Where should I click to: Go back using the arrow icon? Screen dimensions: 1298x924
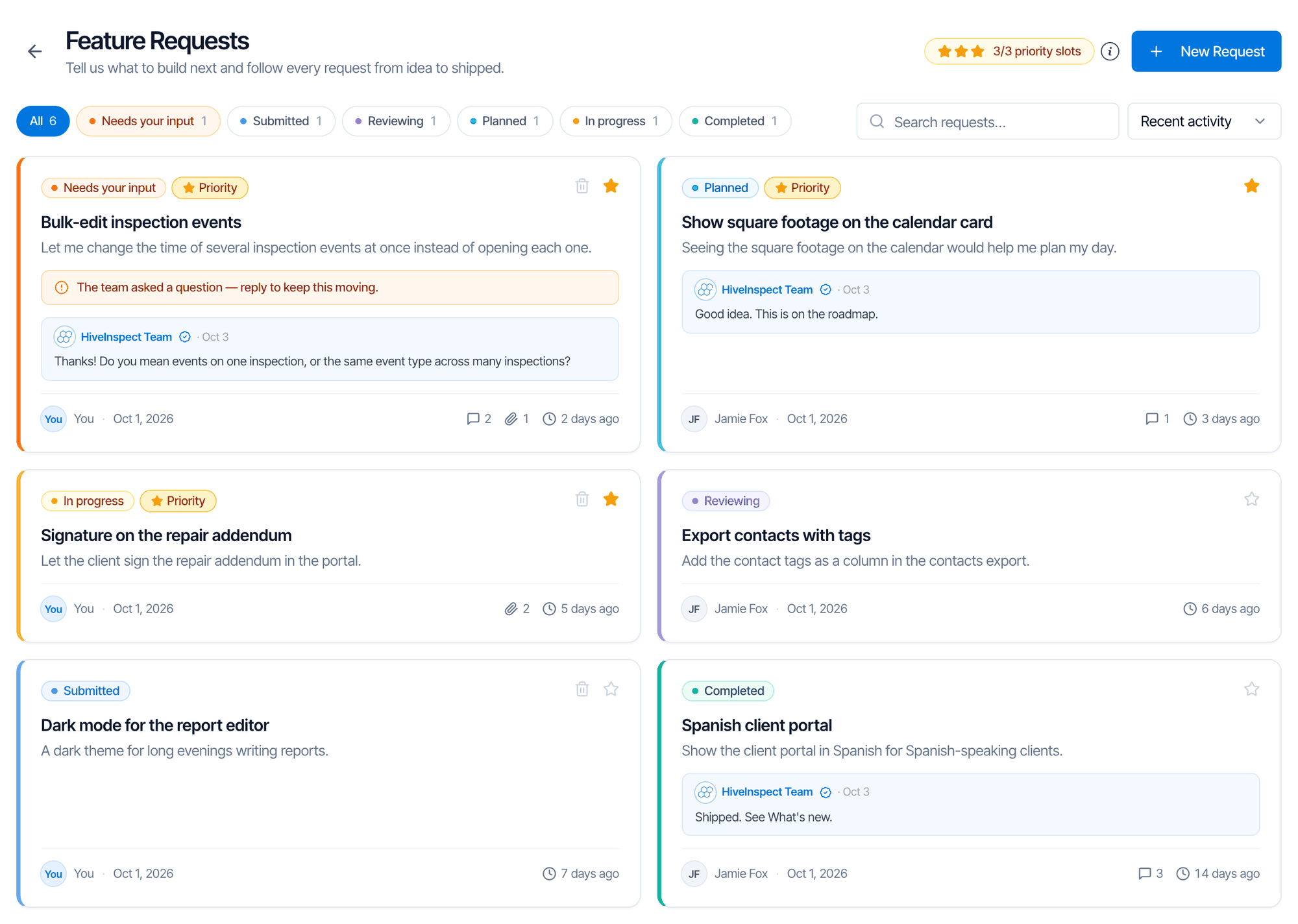click(35, 51)
